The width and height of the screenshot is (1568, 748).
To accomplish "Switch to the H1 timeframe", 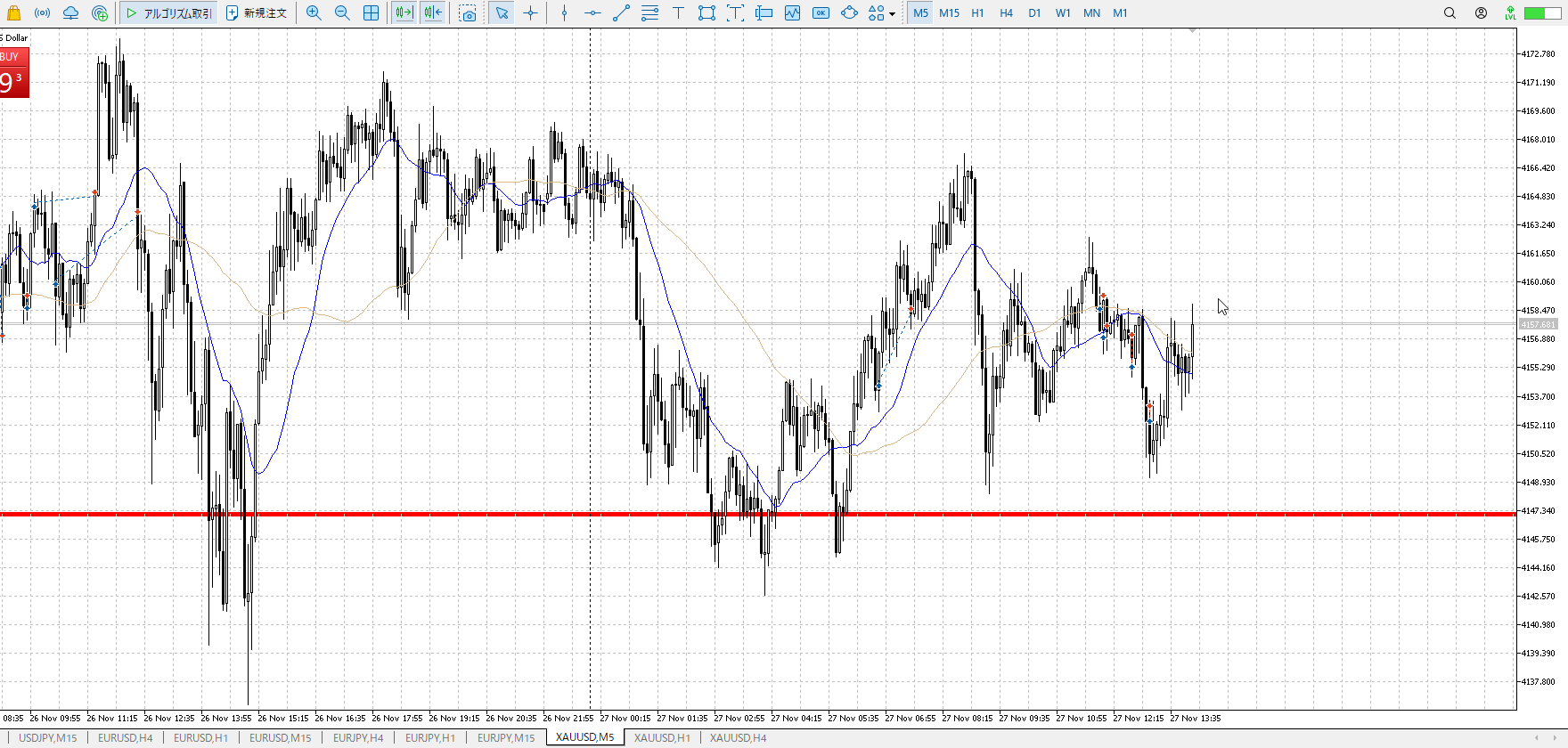I will [977, 13].
